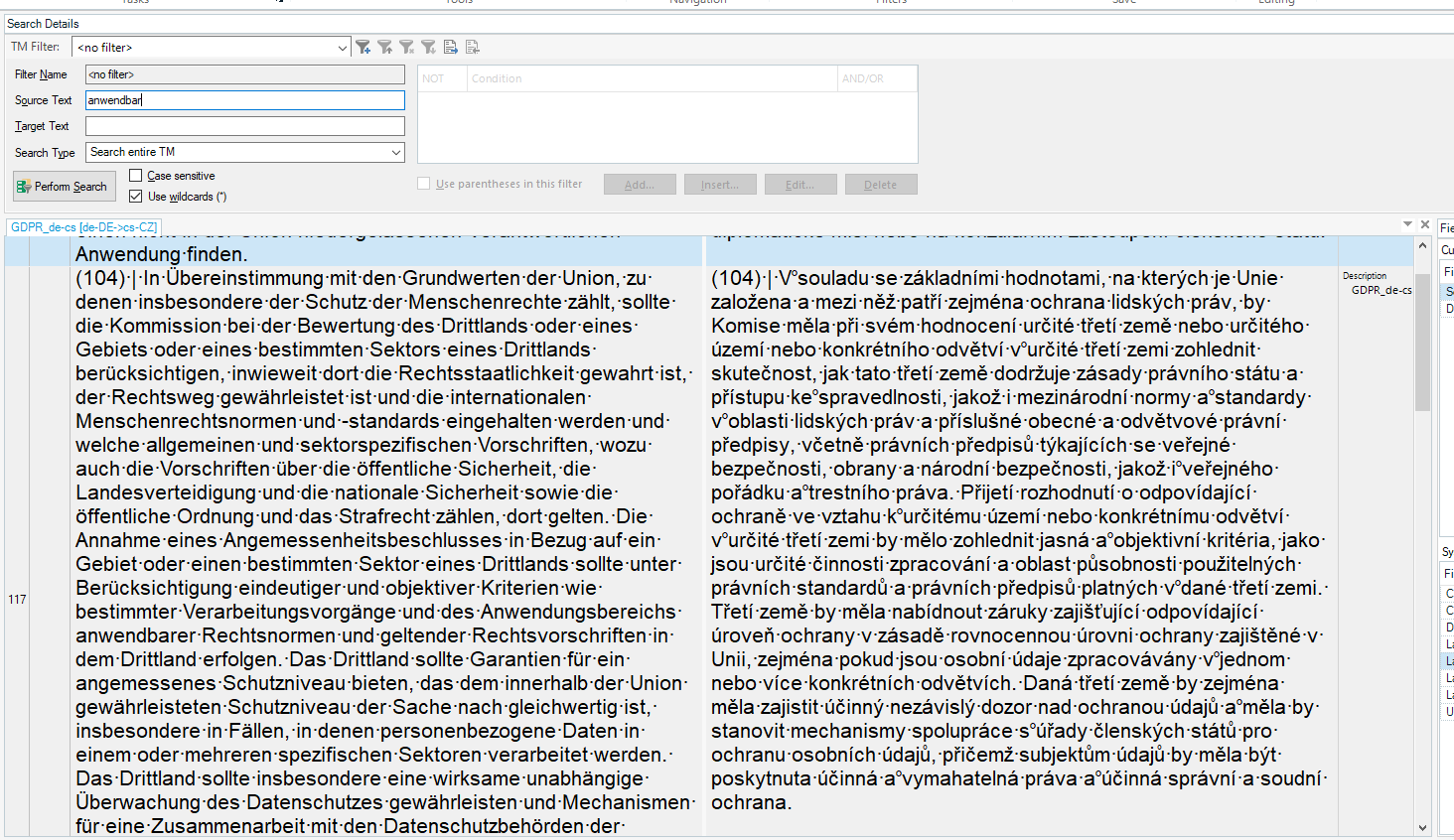The width and height of the screenshot is (1454, 840).
Task: Click the Perform Search button
Action: [x=65, y=187]
